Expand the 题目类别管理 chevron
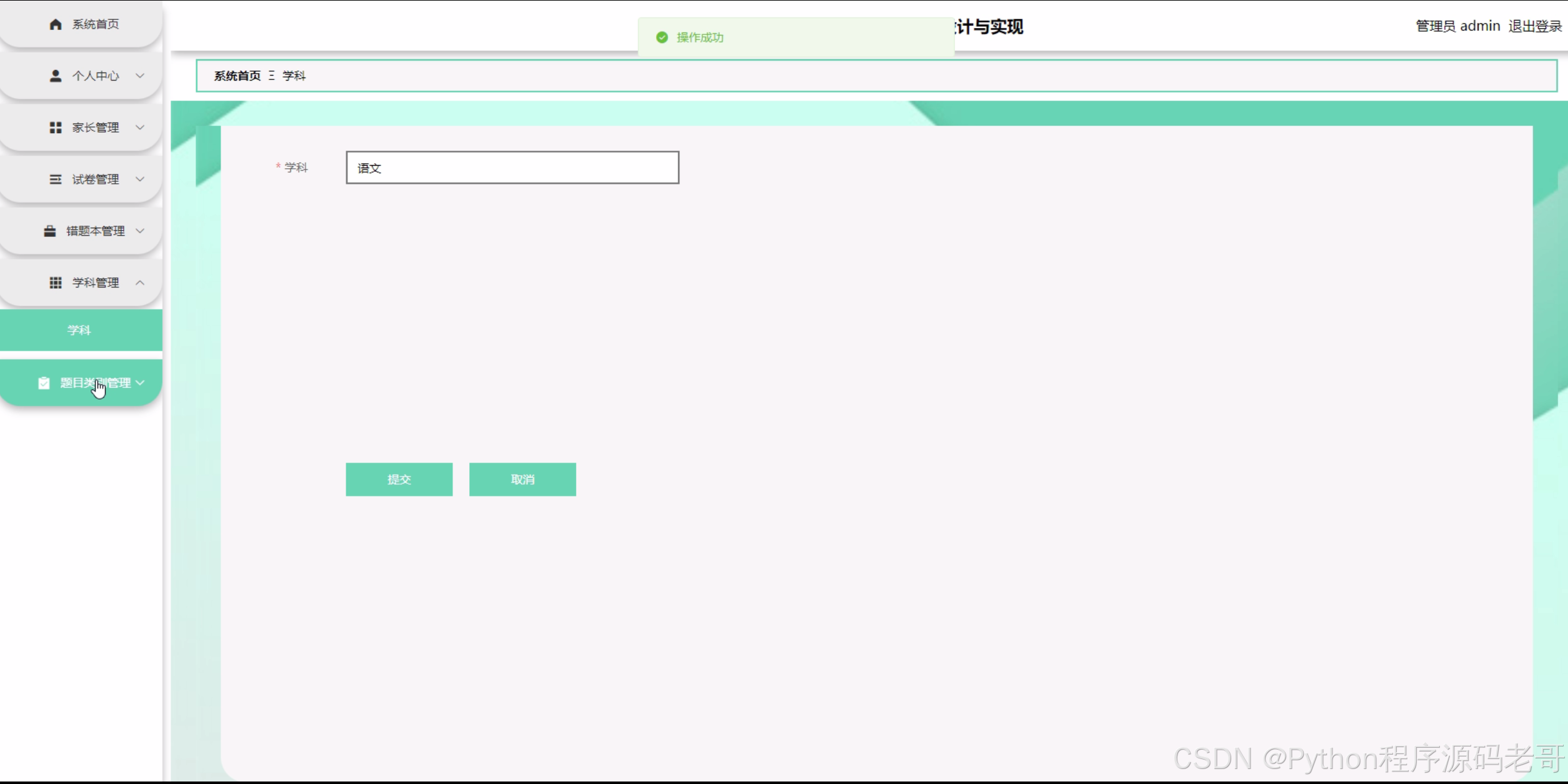The height and width of the screenshot is (784, 1568). (x=140, y=383)
